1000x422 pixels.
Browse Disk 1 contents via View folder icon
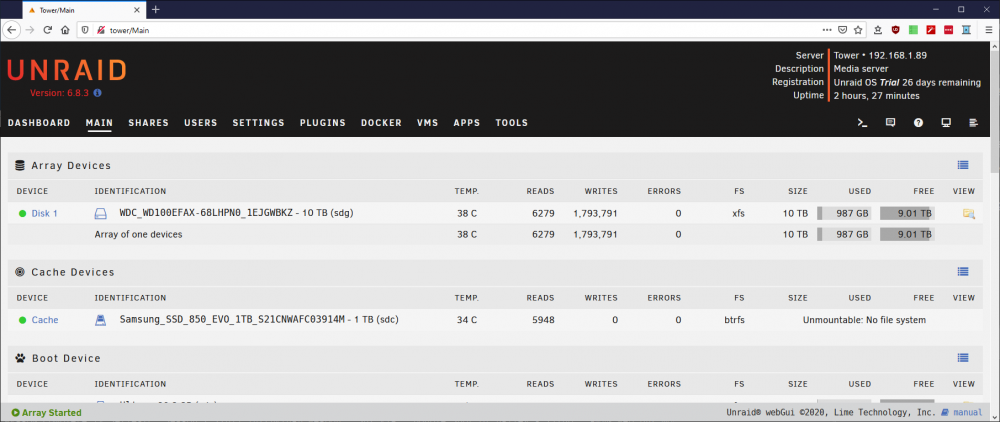click(x=969, y=214)
